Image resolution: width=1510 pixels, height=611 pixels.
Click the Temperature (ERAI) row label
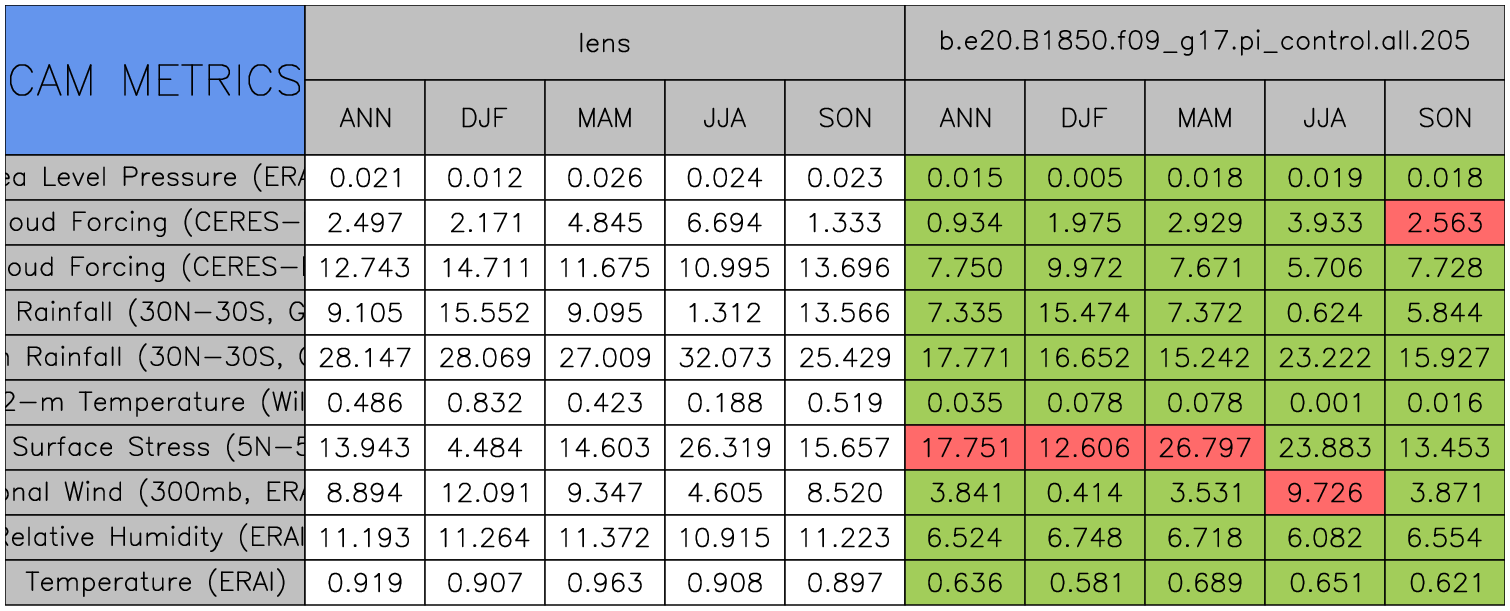[x=155, y=583]
